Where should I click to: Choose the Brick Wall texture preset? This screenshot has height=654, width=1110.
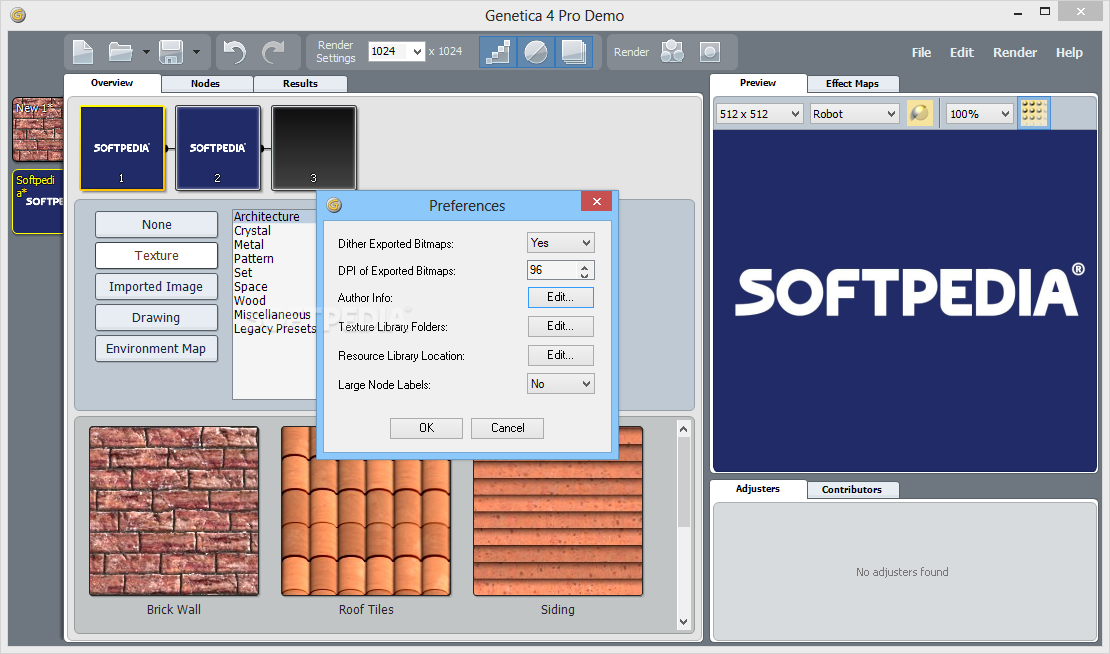point(174,511)
